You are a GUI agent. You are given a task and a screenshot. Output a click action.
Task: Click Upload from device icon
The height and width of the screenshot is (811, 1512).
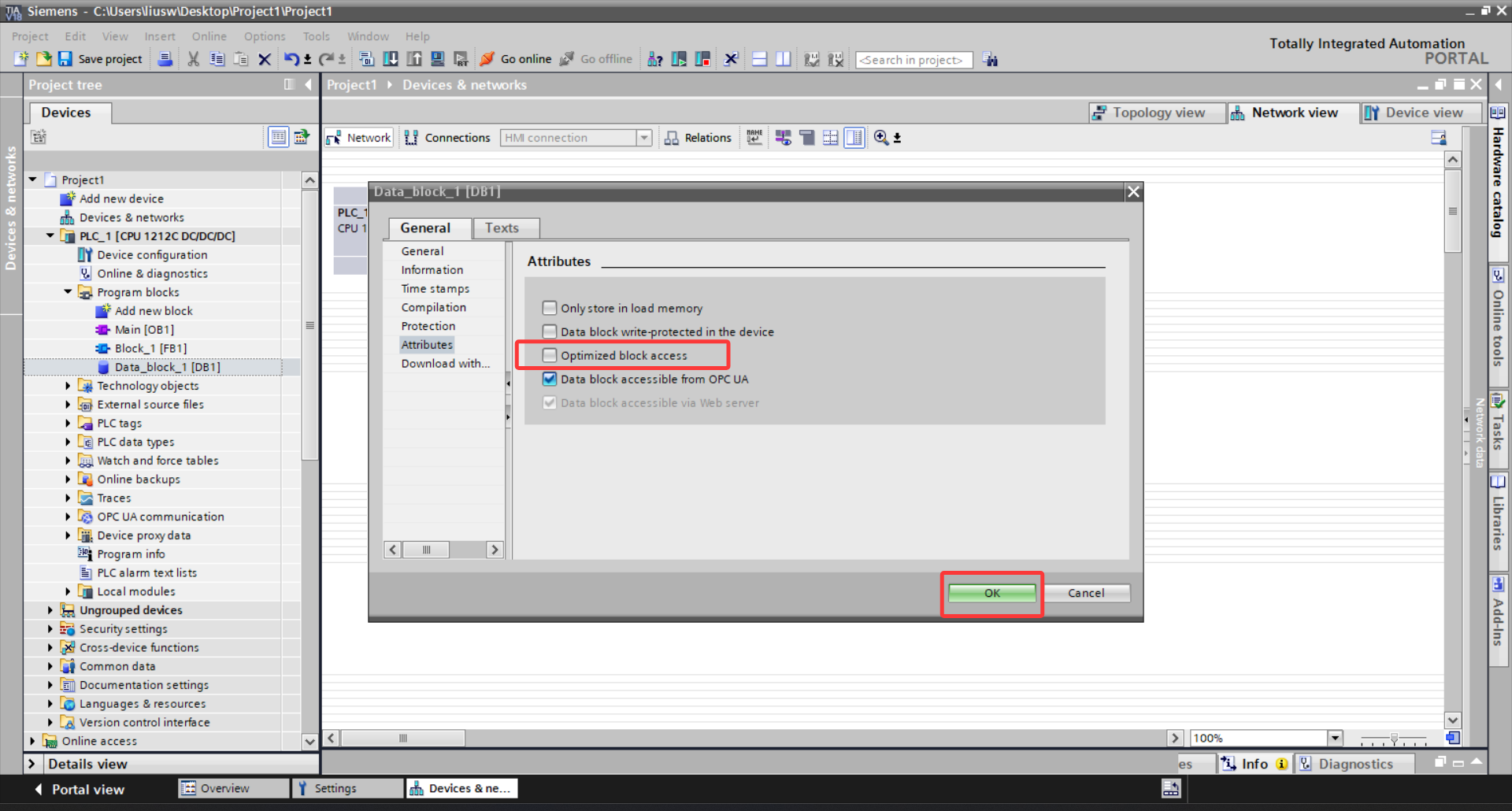413,59
